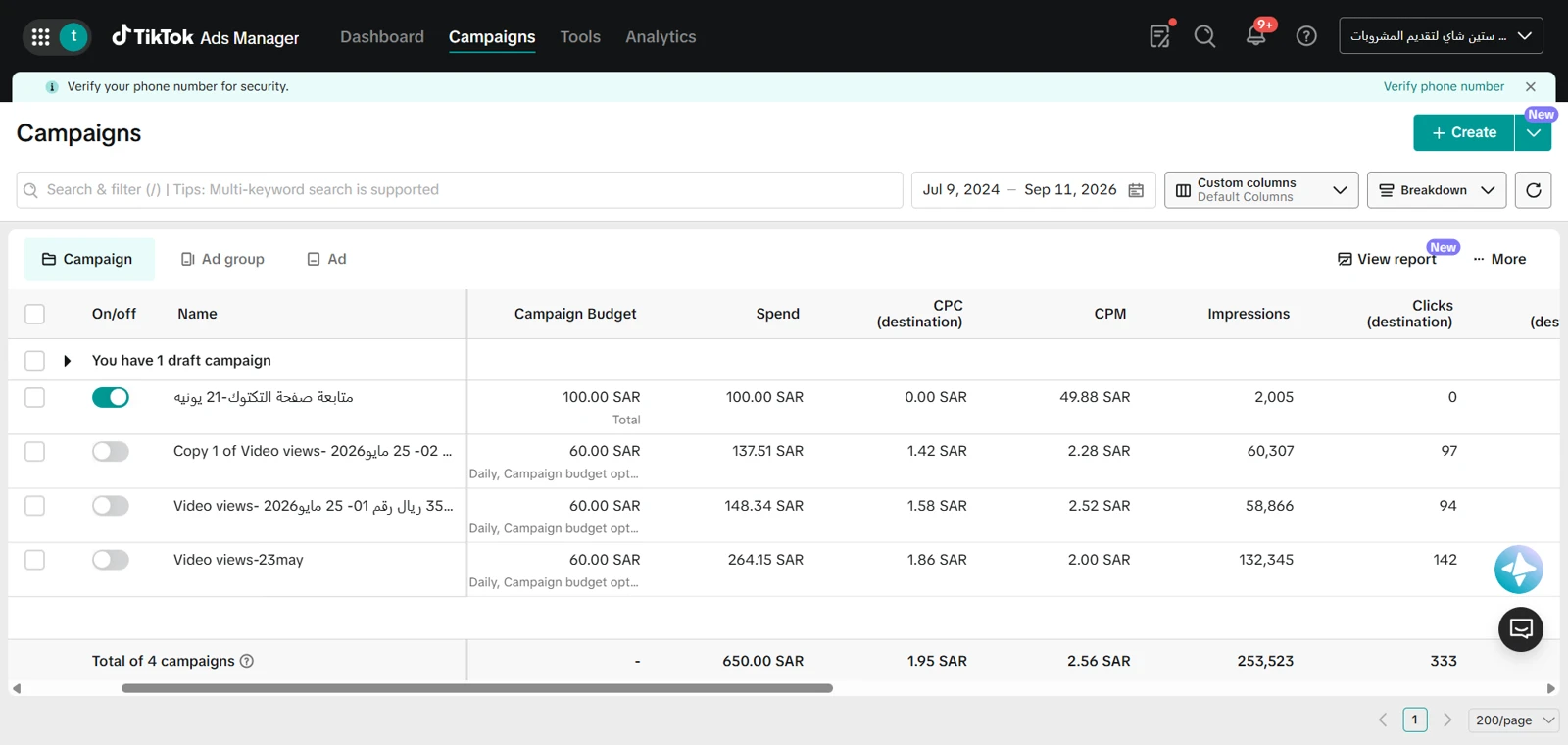This screenshot has width=1568, height=745.
Task: Open the notifications bell
Action: point(1255,36)
